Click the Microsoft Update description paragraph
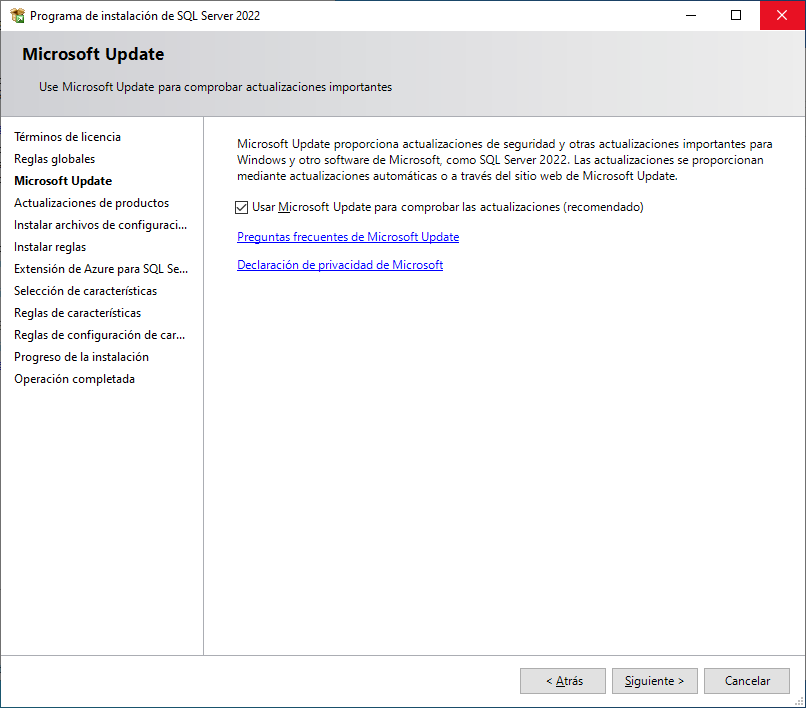806x708 pixels. click(504, 160)
